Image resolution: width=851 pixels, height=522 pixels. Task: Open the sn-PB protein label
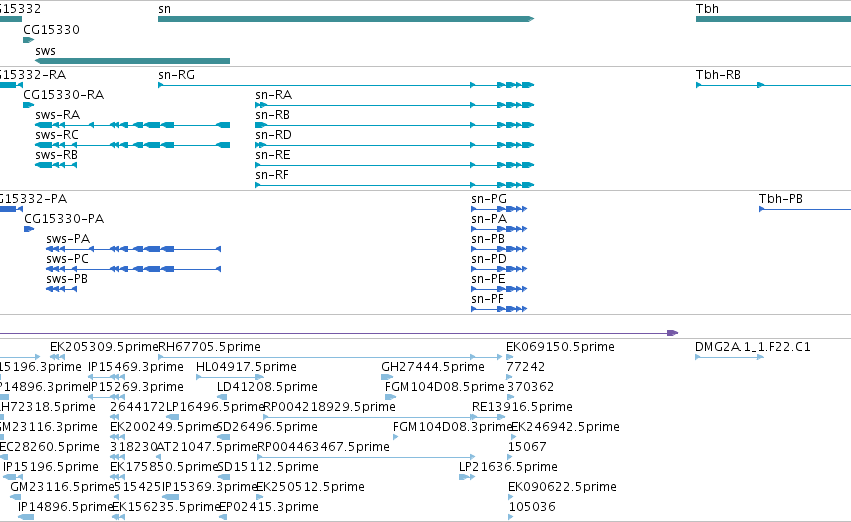(488, 239)
